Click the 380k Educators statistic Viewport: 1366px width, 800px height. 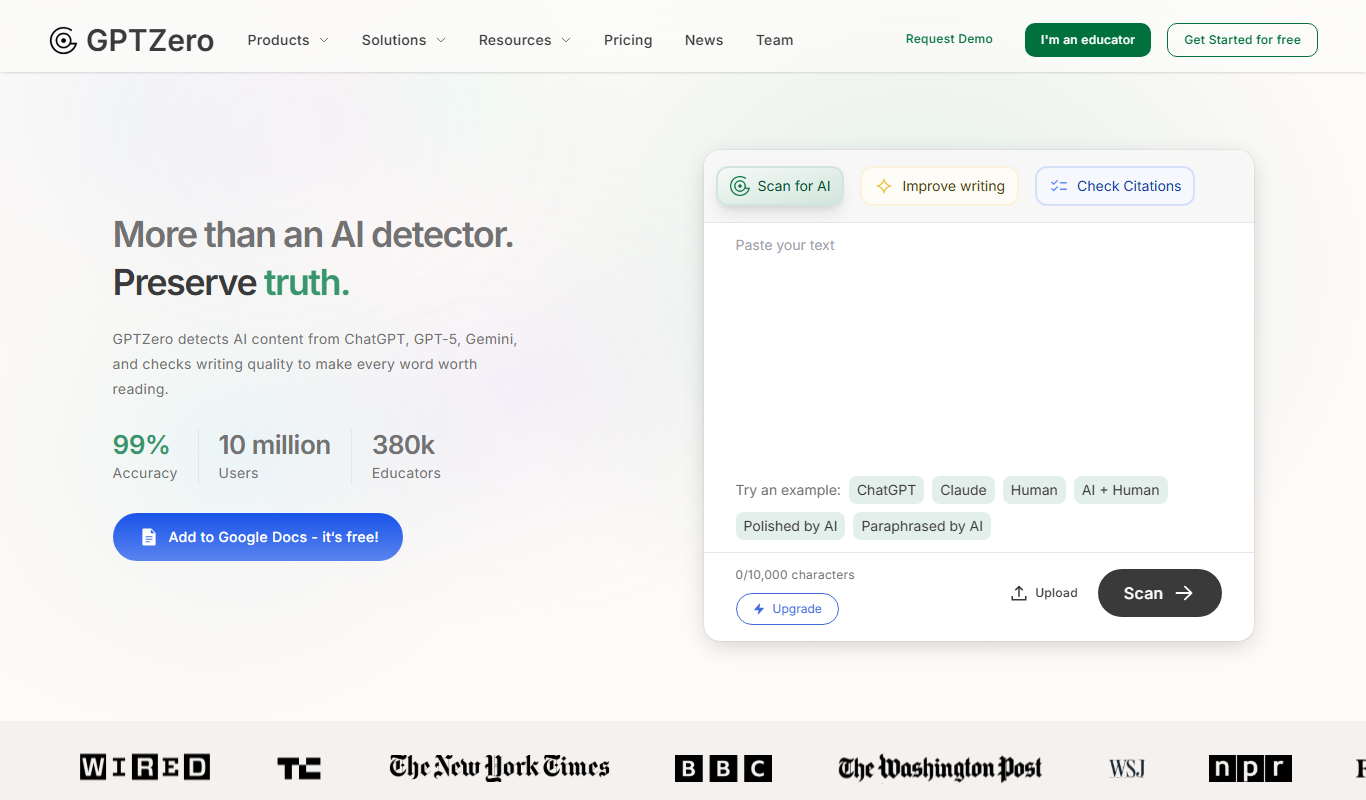(x=406, y=457)
